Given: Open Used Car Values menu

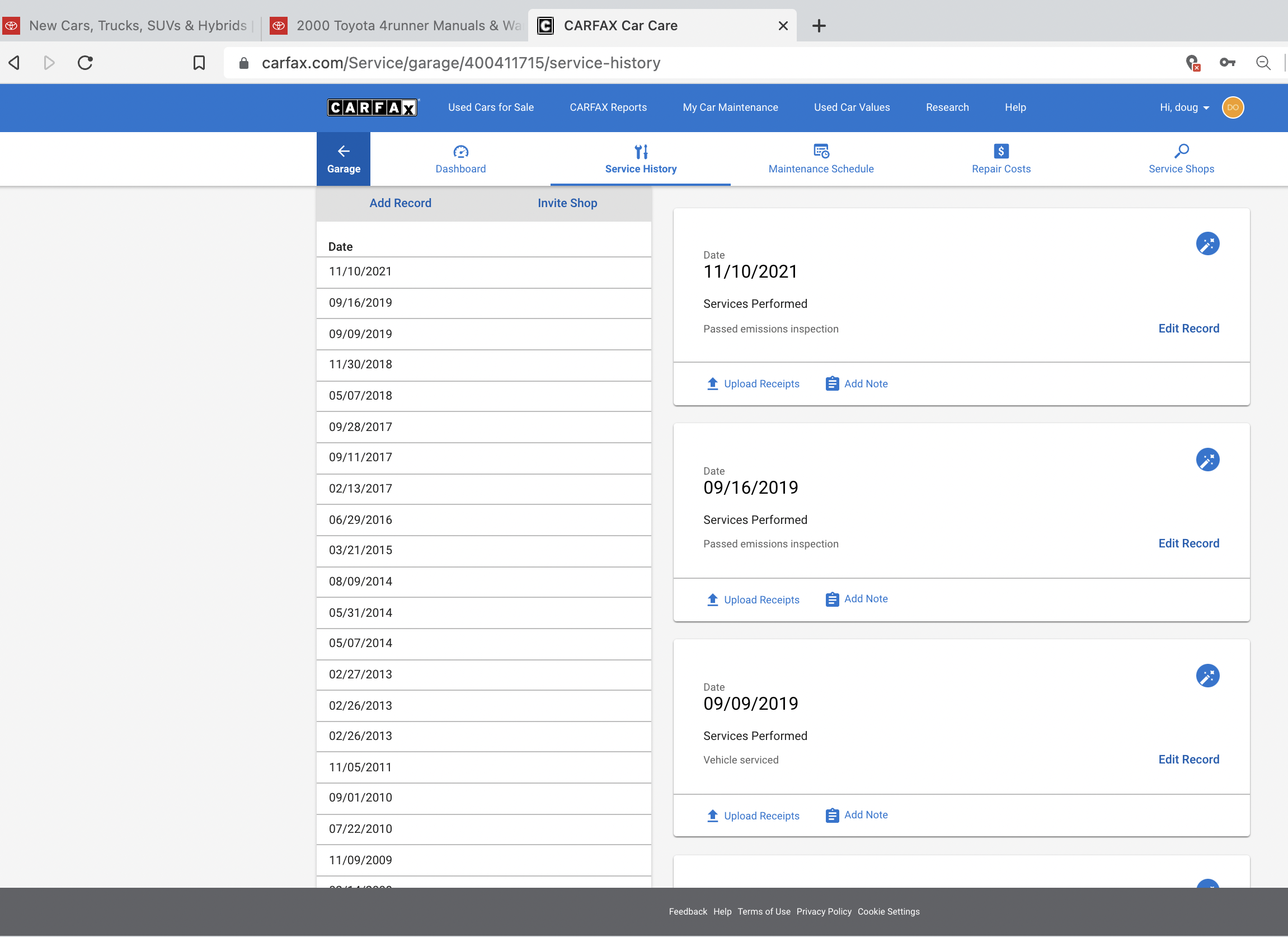Looking at the screenshot, I should (x=852, y=107).
